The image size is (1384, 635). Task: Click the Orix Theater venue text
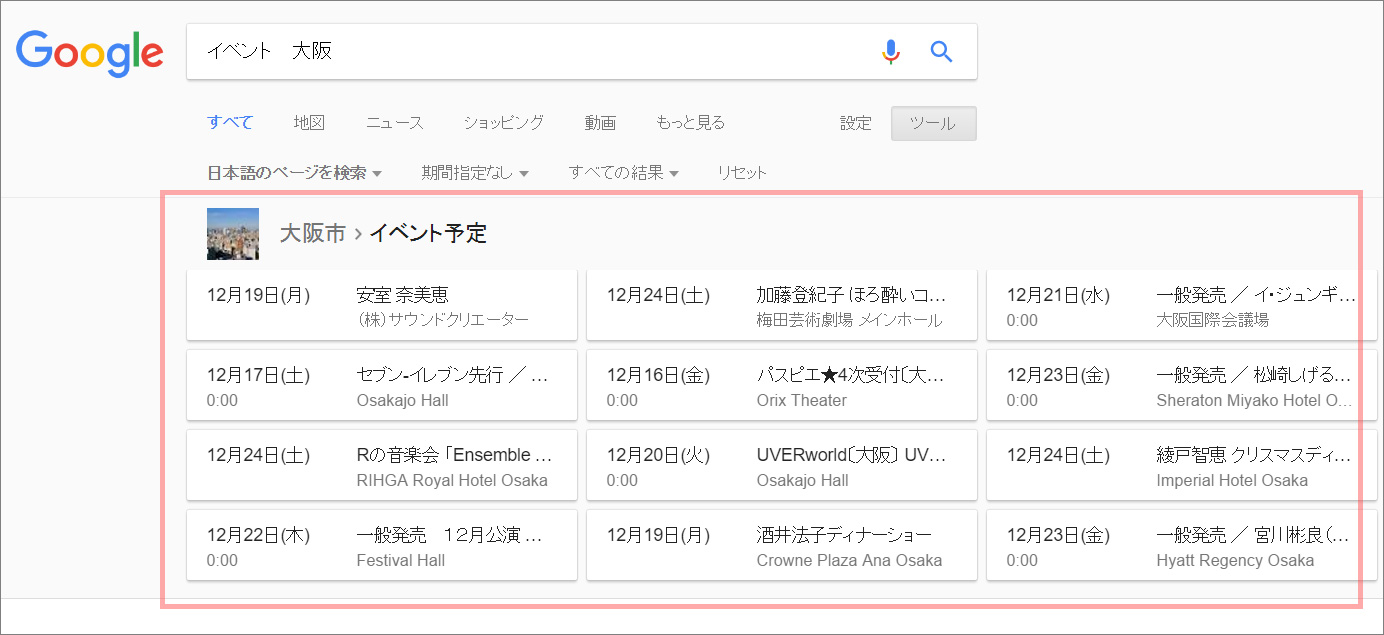coord(802,400)
